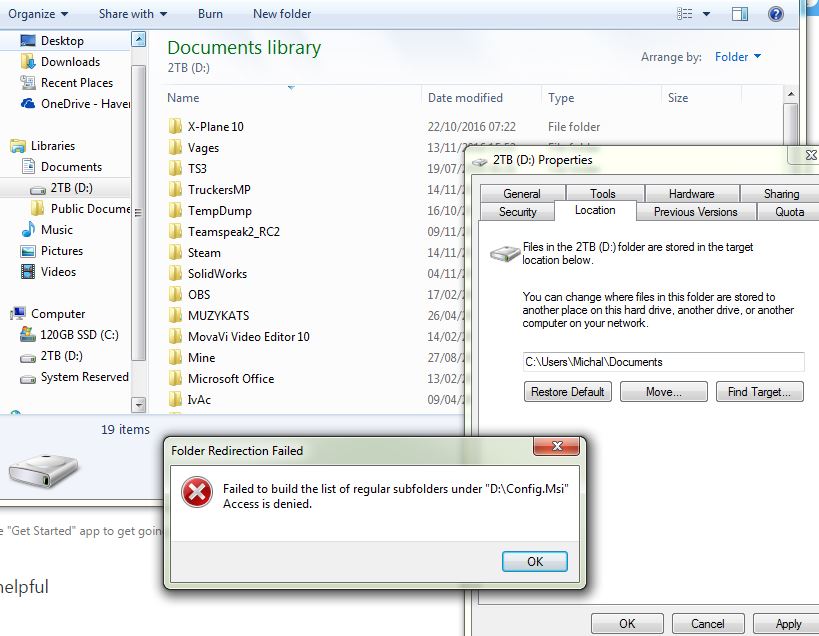Switch to Security tab in Properties
This screenshot has height=636, width=819.
518,211
